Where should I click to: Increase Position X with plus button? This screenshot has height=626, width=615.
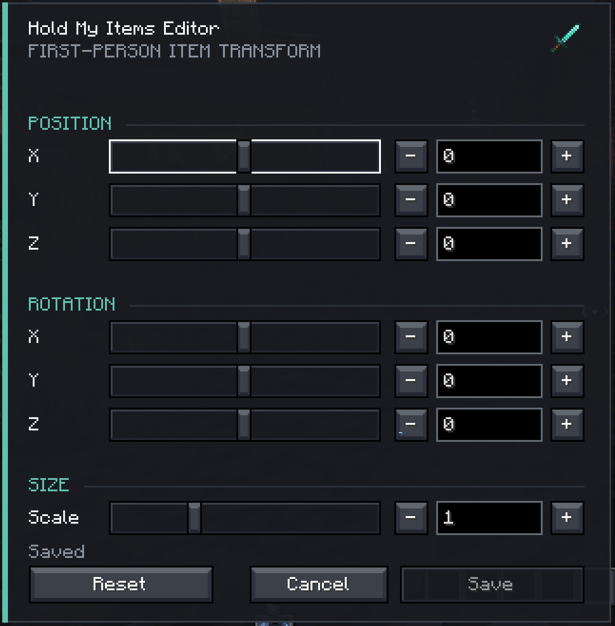pyautogui.click(x=567, y=156)
